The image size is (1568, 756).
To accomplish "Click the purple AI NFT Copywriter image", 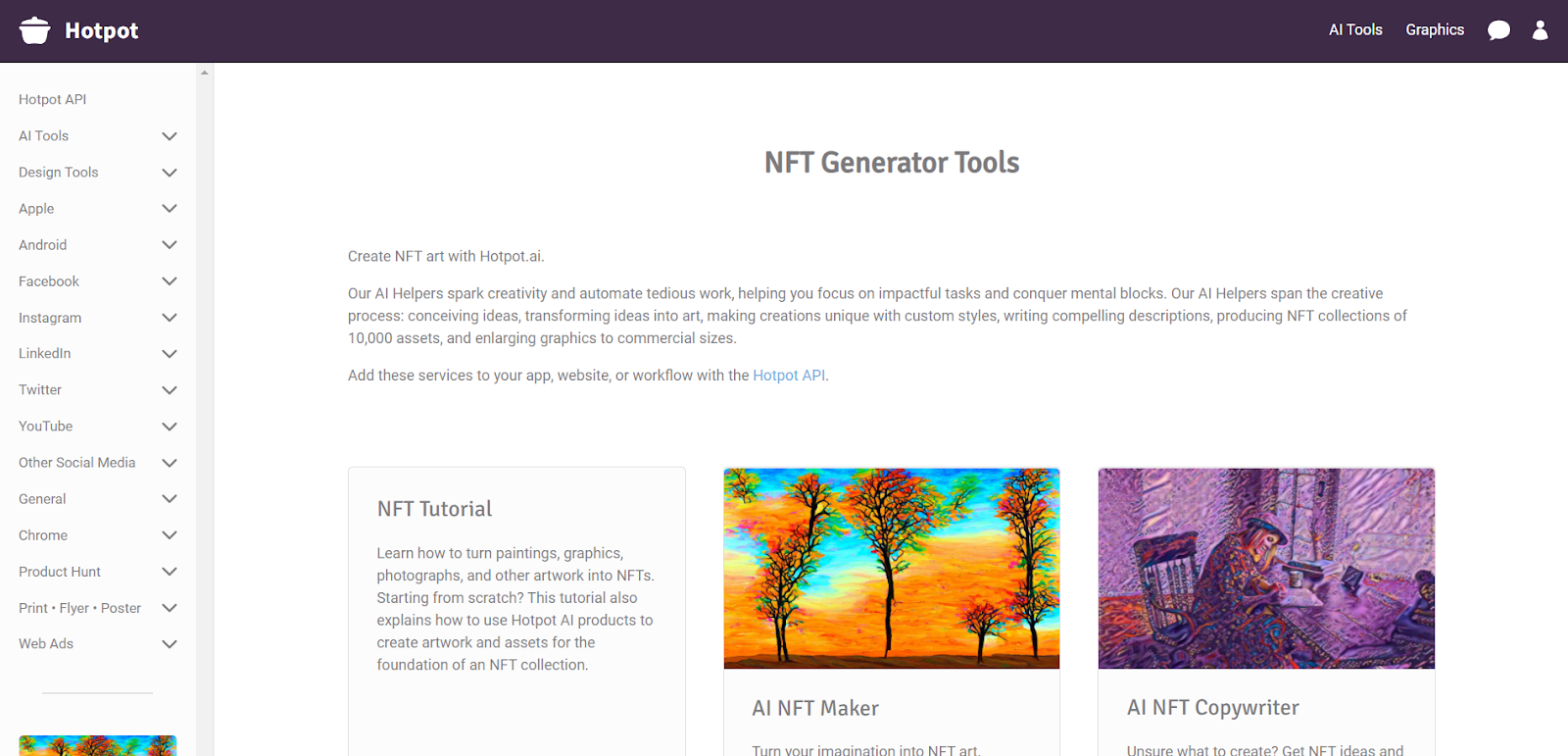I will click(1266, 569).
